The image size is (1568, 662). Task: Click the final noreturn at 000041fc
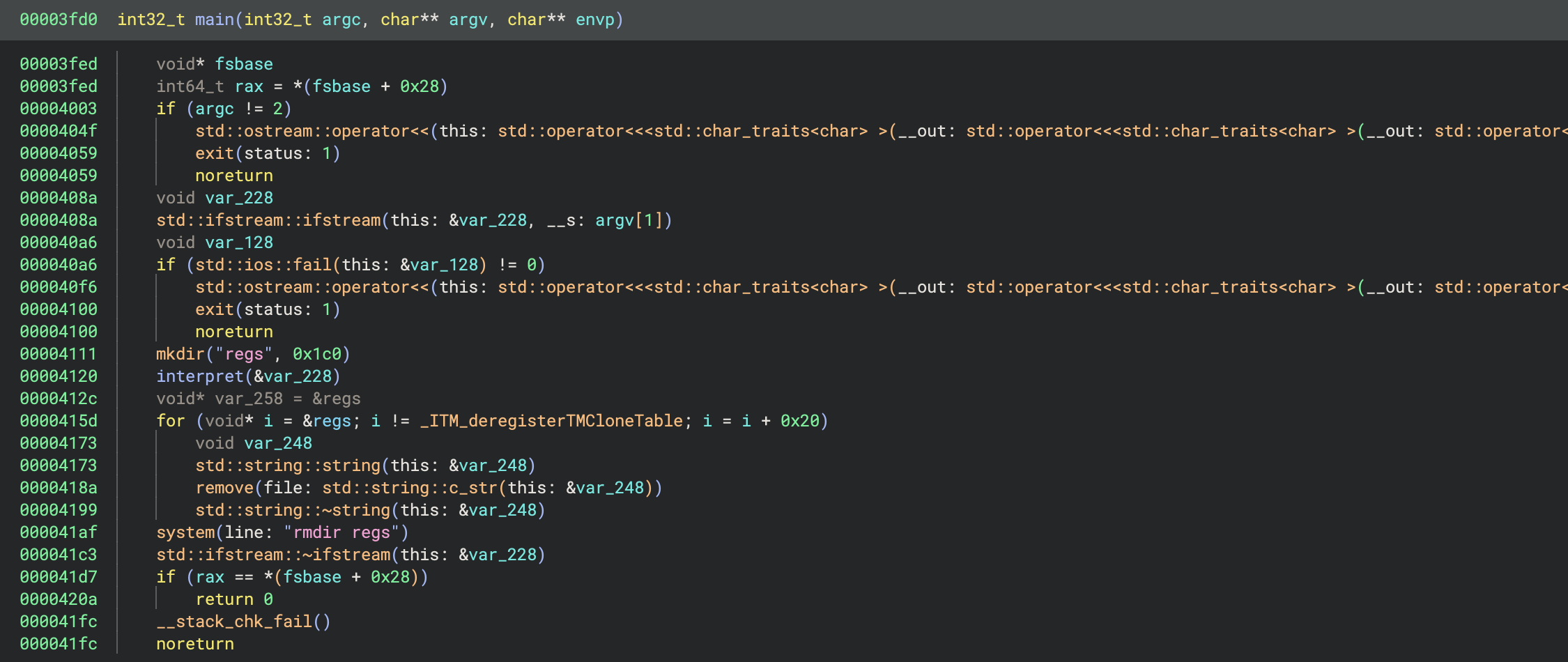(195, 644)
